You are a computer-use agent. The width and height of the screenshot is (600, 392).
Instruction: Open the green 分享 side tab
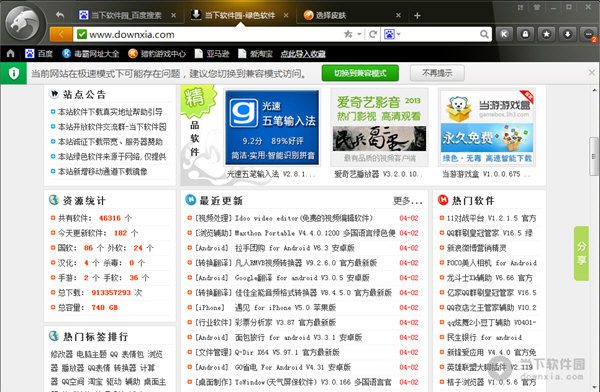(581, 253)
